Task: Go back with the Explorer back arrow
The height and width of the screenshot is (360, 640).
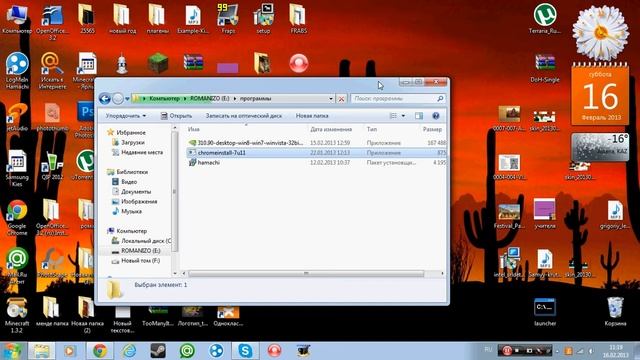Action: click(x=104, y=99)
